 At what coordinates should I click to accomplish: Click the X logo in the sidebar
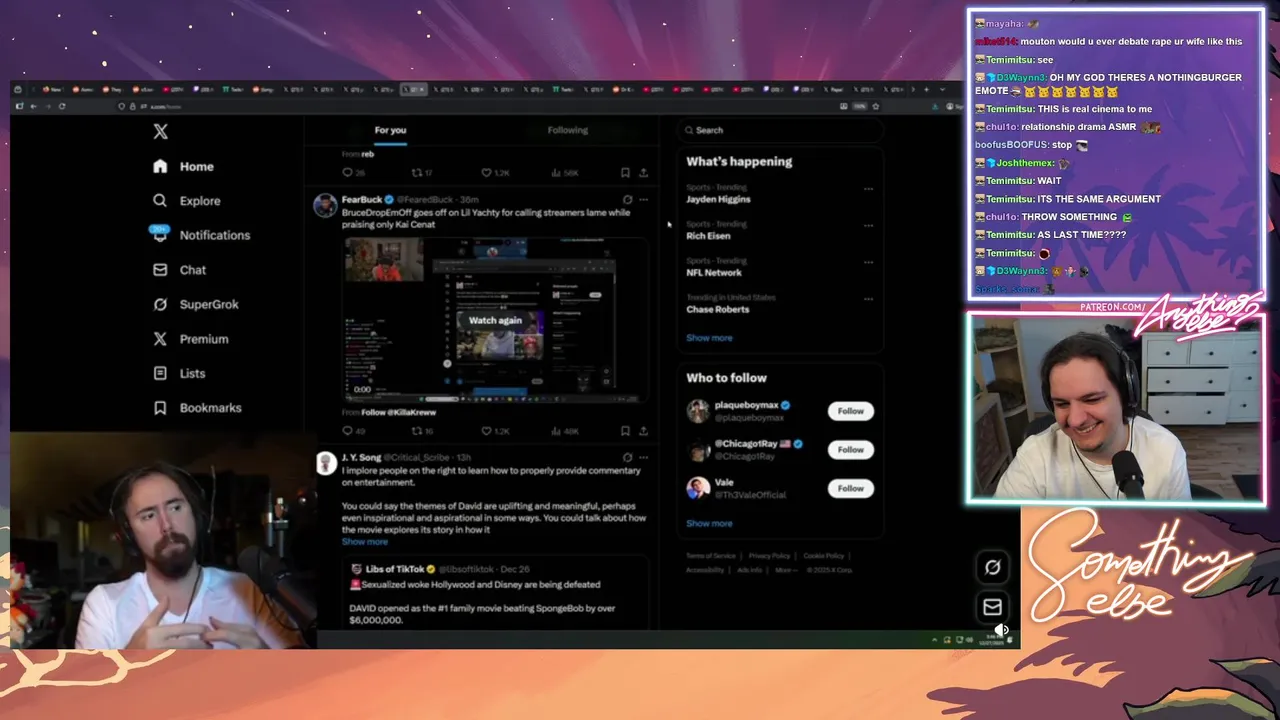[160, 132]
